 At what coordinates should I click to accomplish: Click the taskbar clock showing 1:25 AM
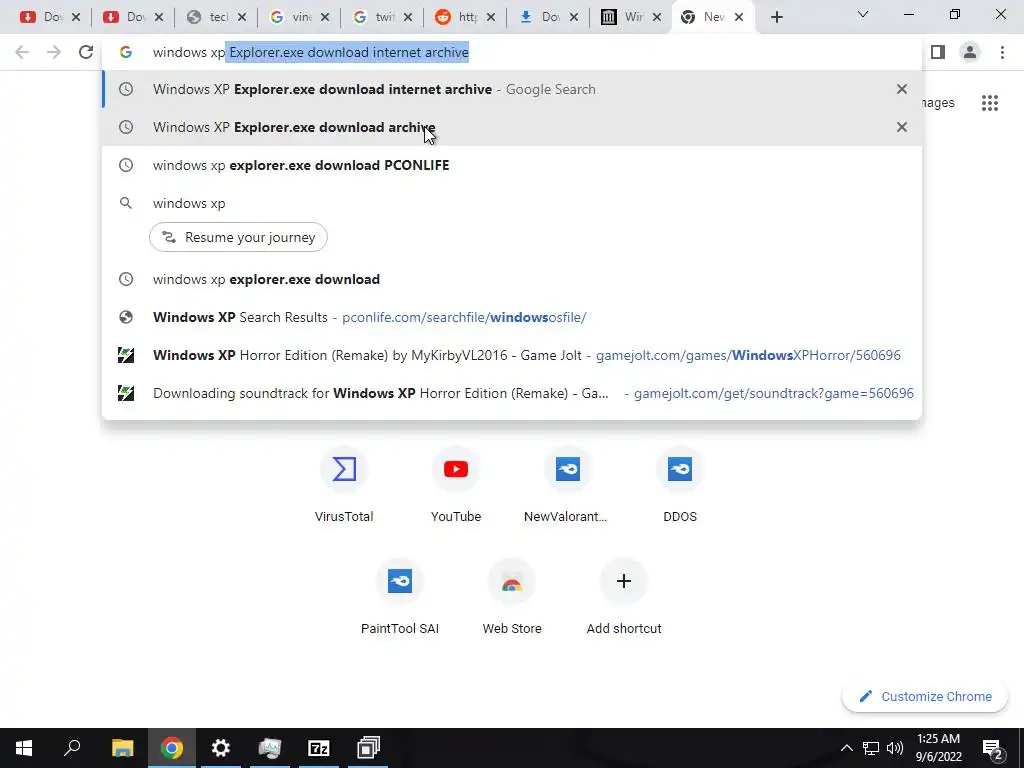(938, 748)
